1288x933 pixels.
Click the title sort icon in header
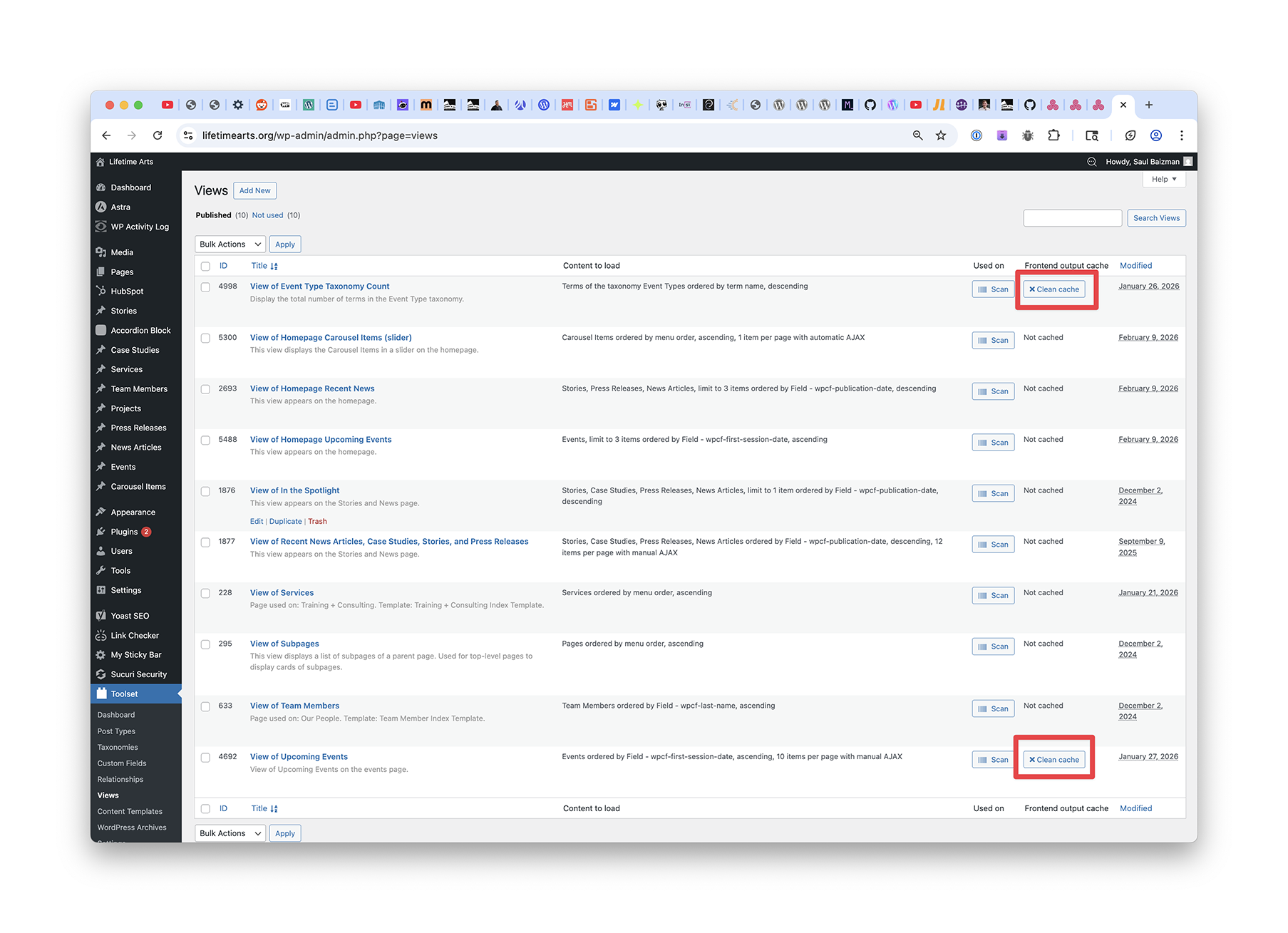pos(274,266)
